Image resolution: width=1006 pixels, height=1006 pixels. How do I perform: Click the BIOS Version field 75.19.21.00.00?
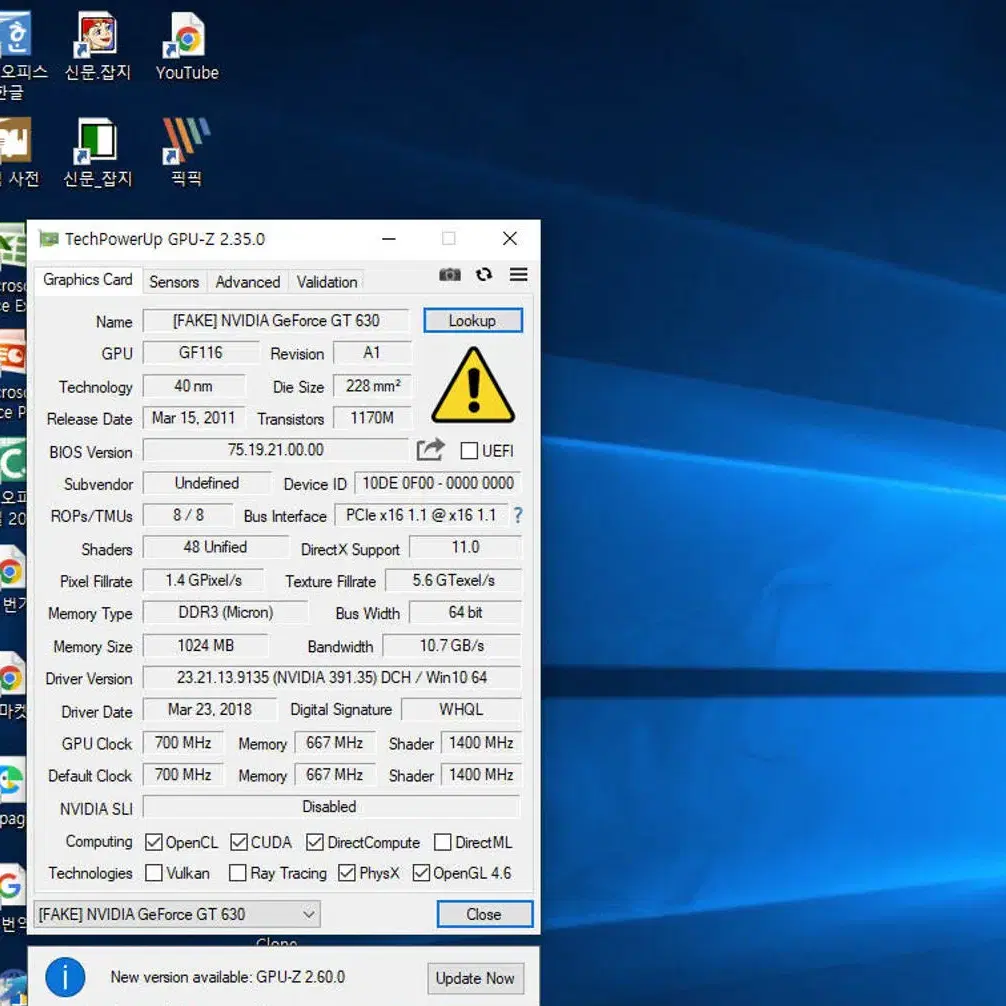[x=276, y=450]
